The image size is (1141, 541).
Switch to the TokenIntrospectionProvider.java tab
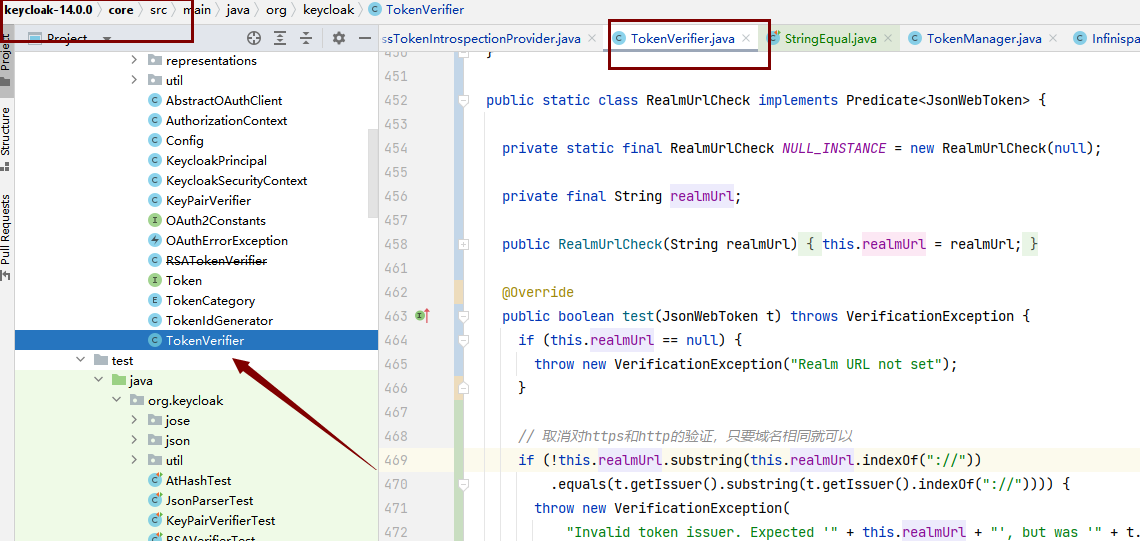pyautogui.click(x=482, y=39)
